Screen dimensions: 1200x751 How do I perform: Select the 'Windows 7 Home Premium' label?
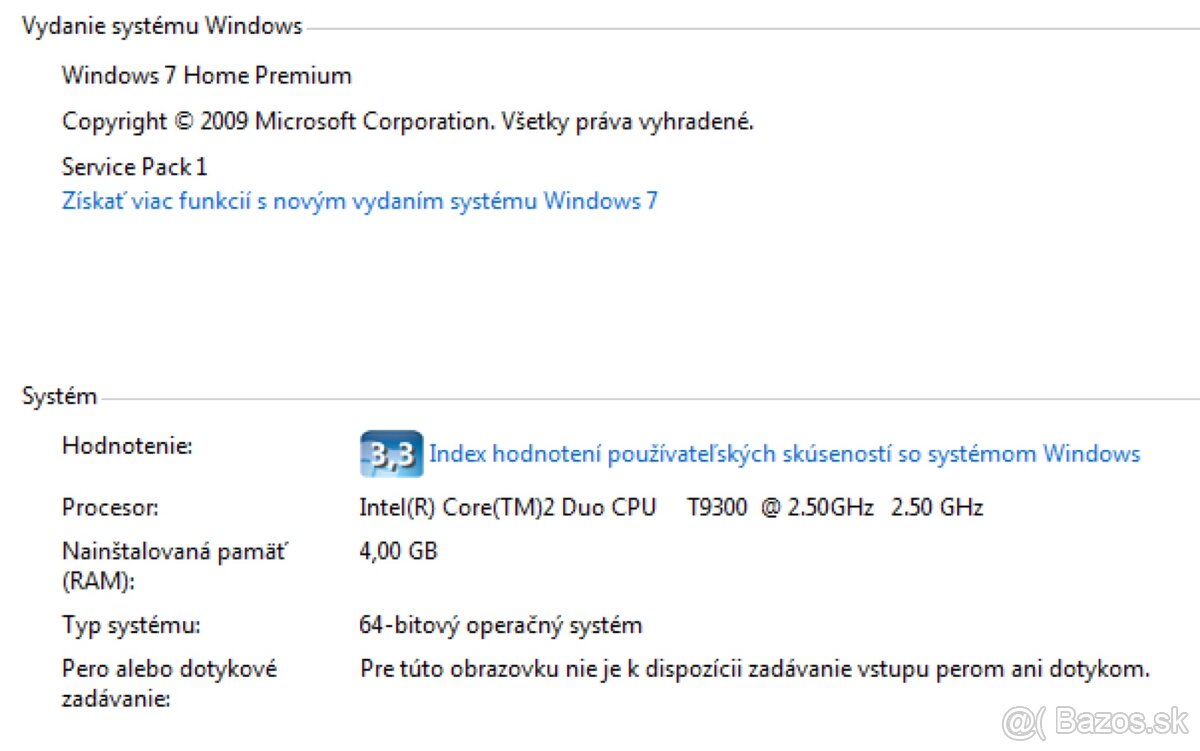[x=206, y=75]
